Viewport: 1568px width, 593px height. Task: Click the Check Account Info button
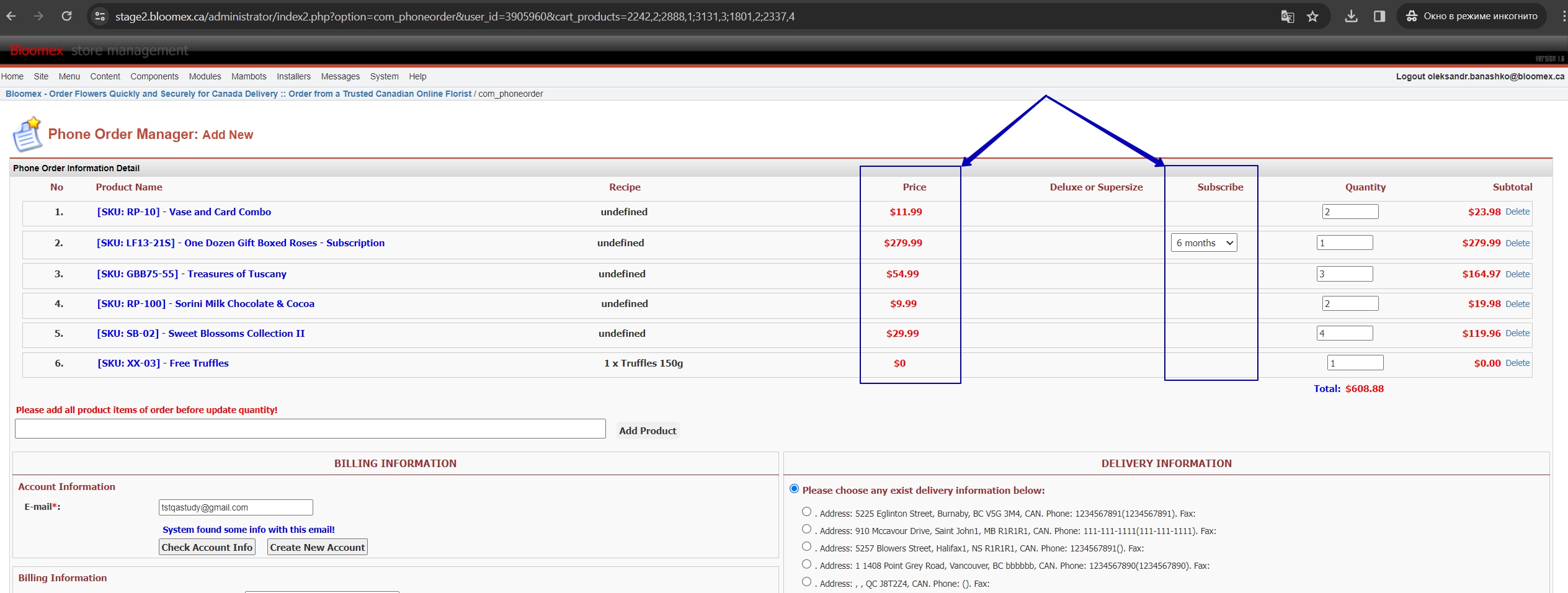[x=207, y=547]
